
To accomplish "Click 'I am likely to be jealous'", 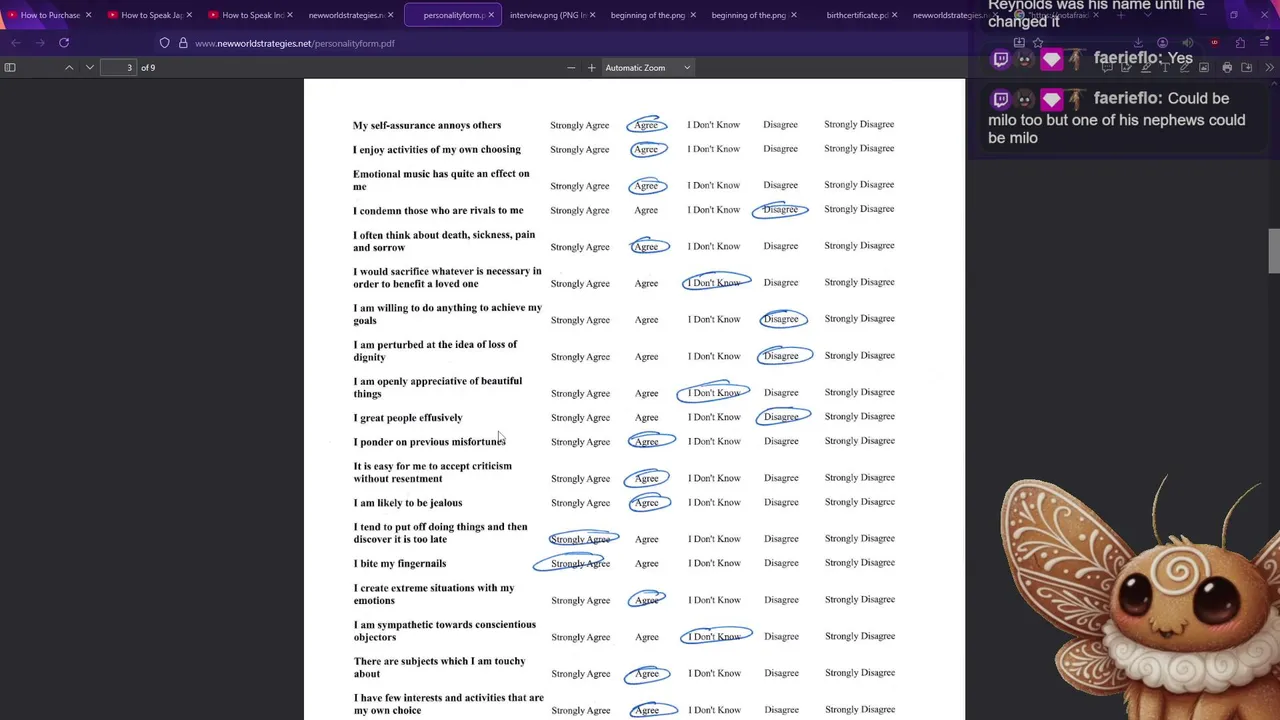I will [x=408, y=502].
